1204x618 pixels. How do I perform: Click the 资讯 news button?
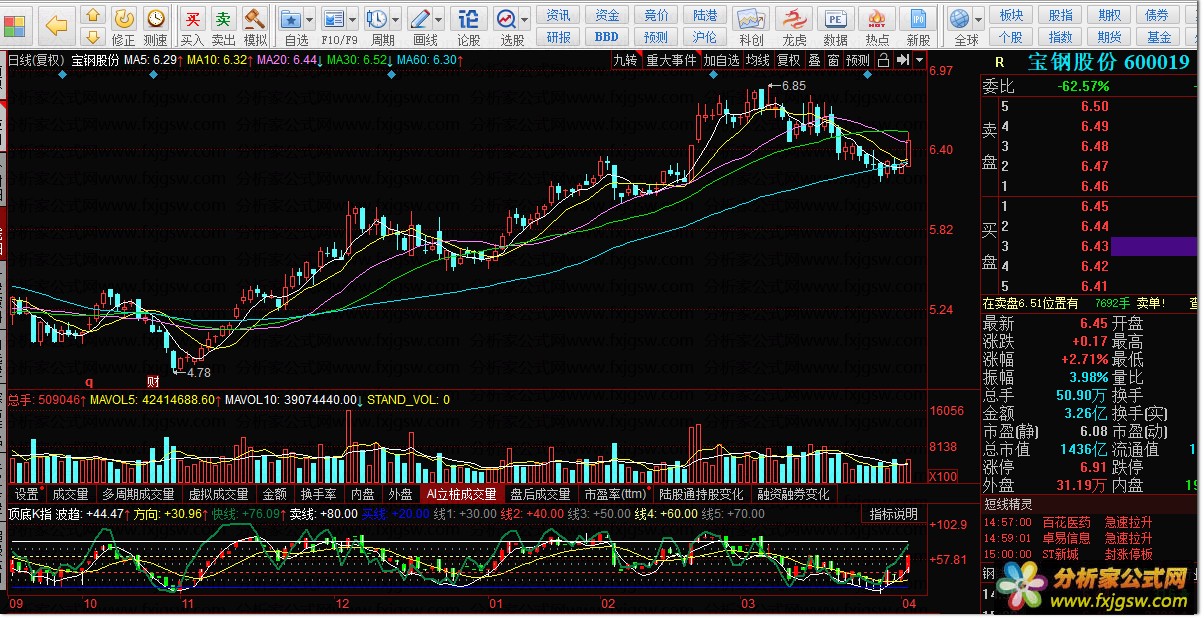pyautogui.click(x=559, y=15)
